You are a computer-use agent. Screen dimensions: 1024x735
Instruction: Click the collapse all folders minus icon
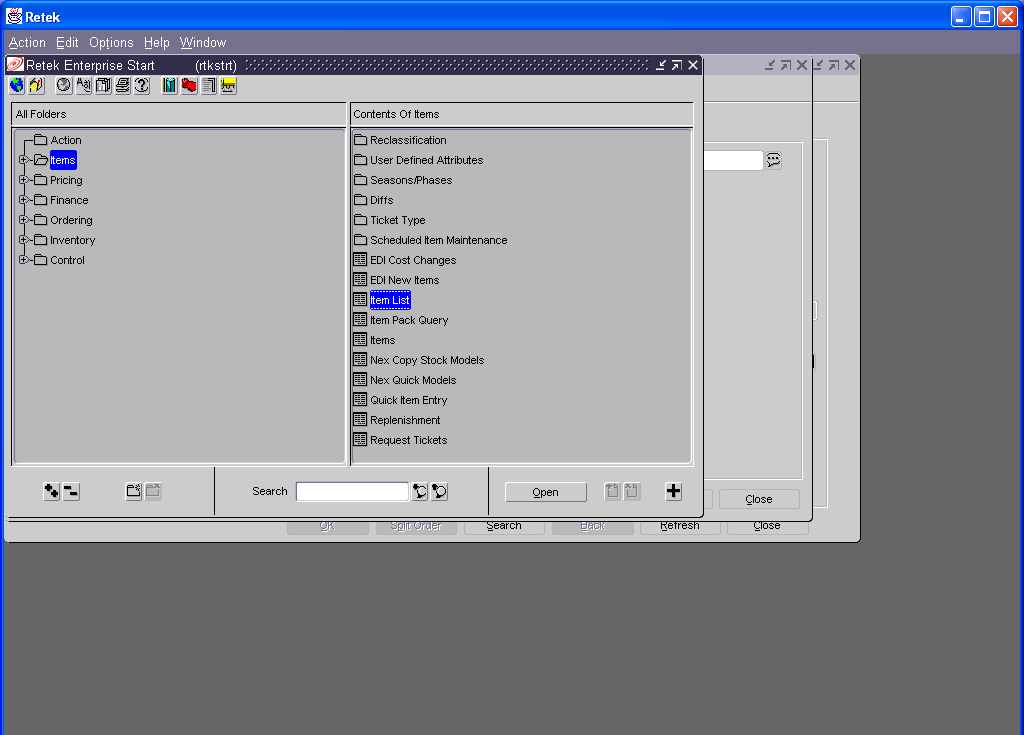[x=71, y=491]
